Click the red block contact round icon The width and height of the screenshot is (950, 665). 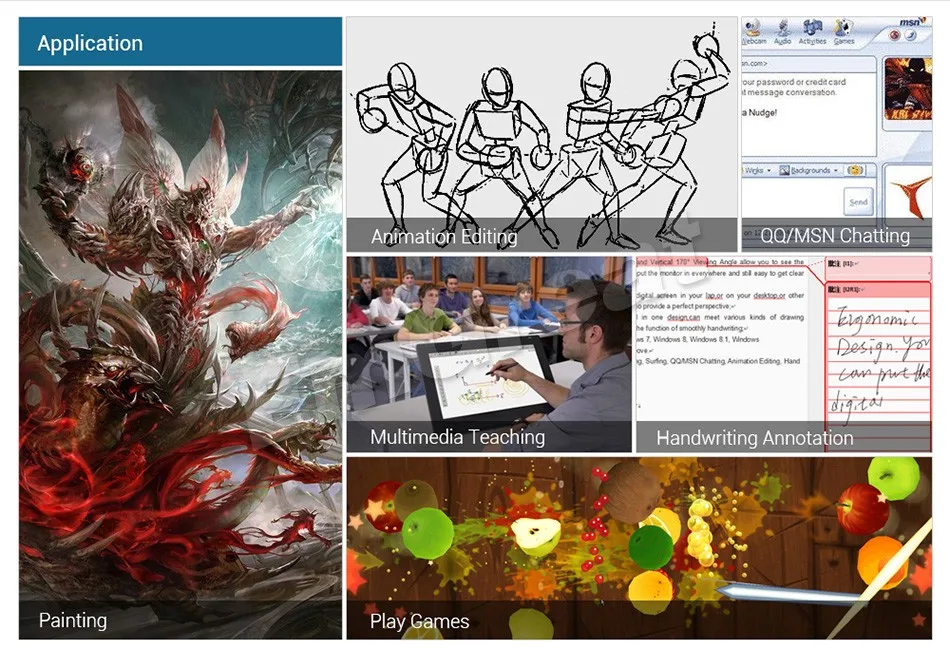pyautogui.click(x=894, y=35)
